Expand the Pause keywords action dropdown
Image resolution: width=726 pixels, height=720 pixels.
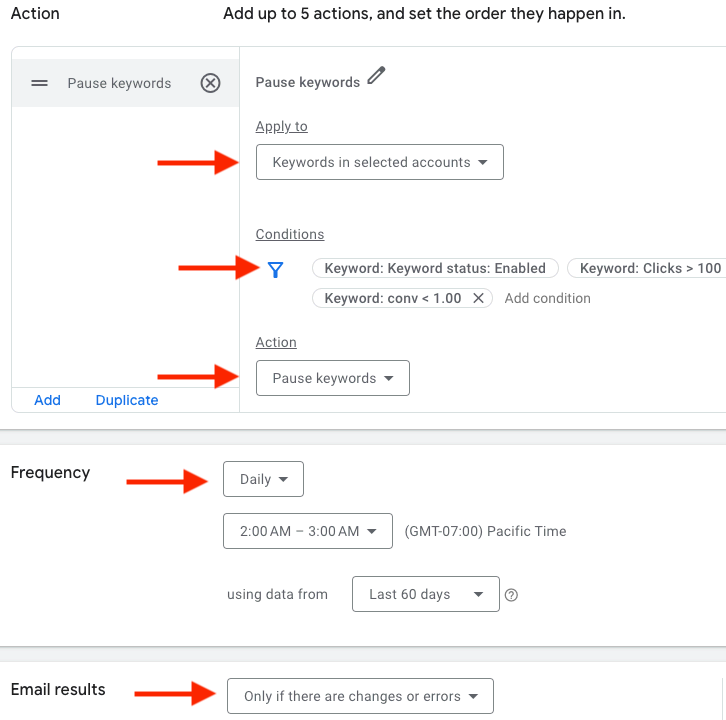click(x=332, y=378)
